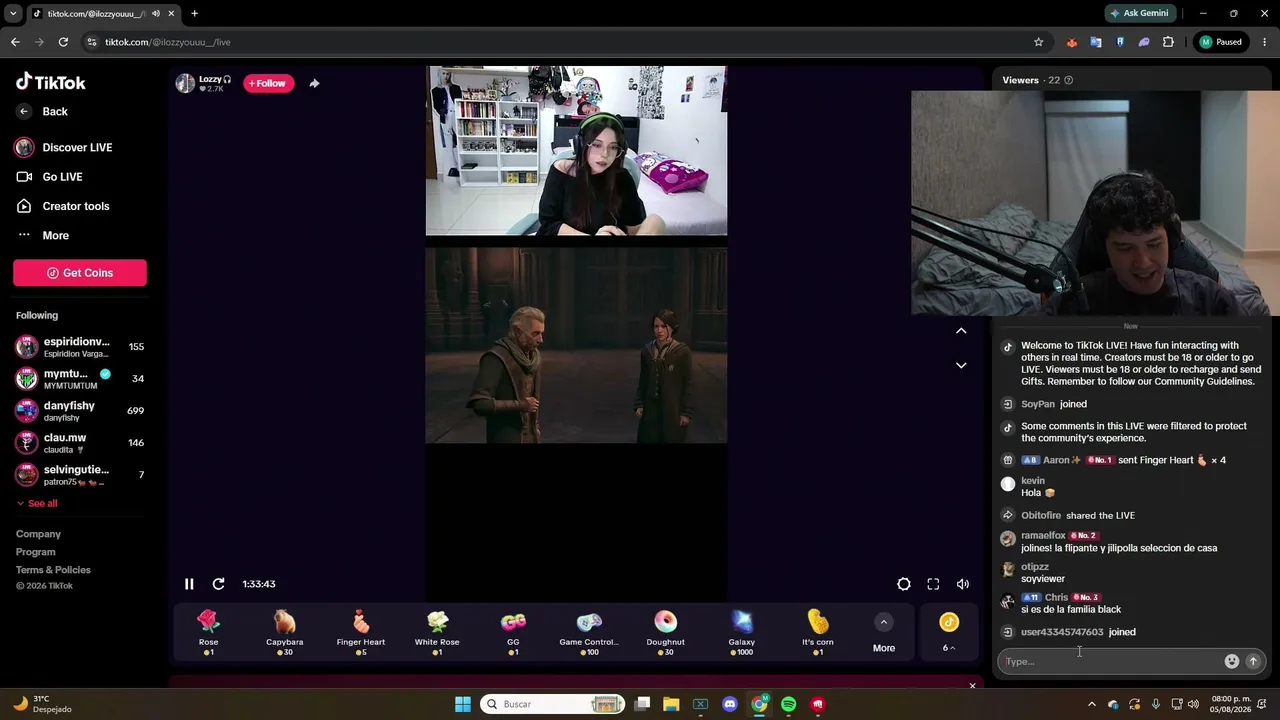Send a Rose gift
Viewport: 1280px width, 720px height.
[208, 632]
